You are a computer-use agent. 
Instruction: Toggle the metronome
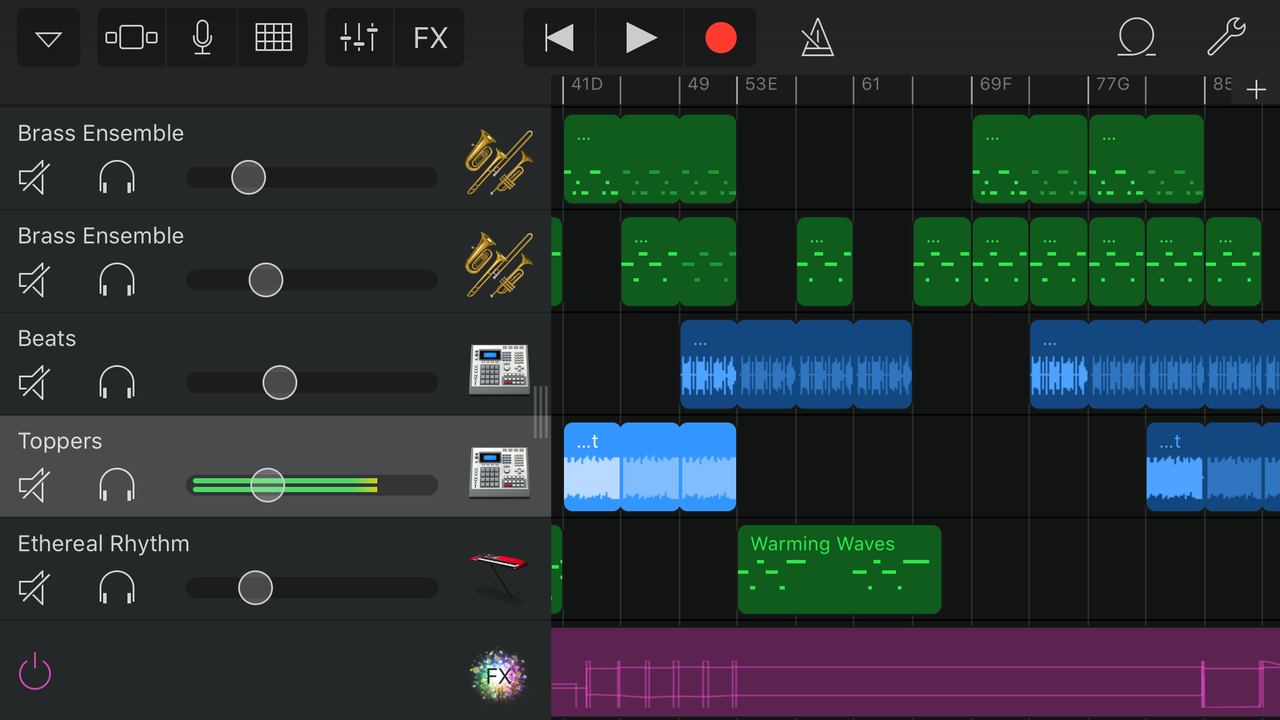817,39
